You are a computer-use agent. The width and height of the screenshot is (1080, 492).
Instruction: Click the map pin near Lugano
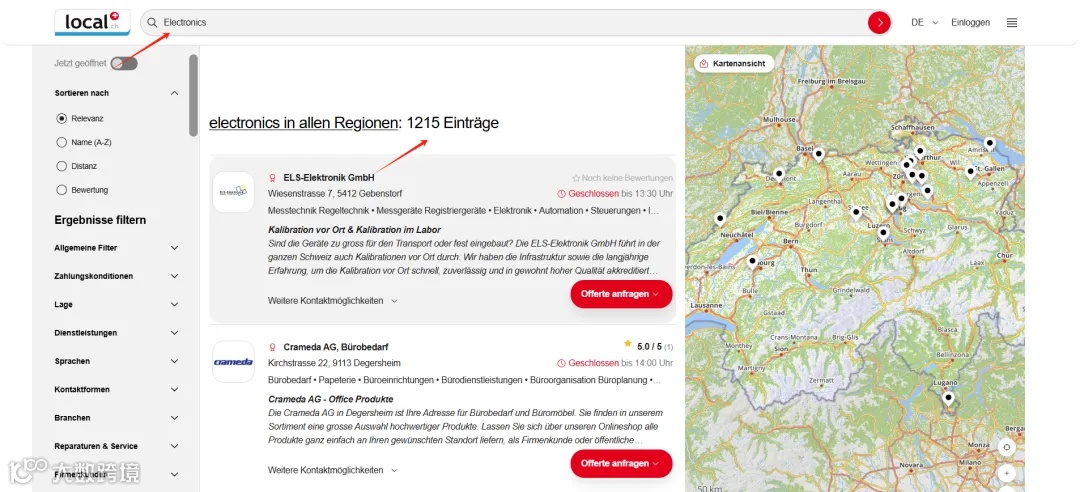pos(948,398)
